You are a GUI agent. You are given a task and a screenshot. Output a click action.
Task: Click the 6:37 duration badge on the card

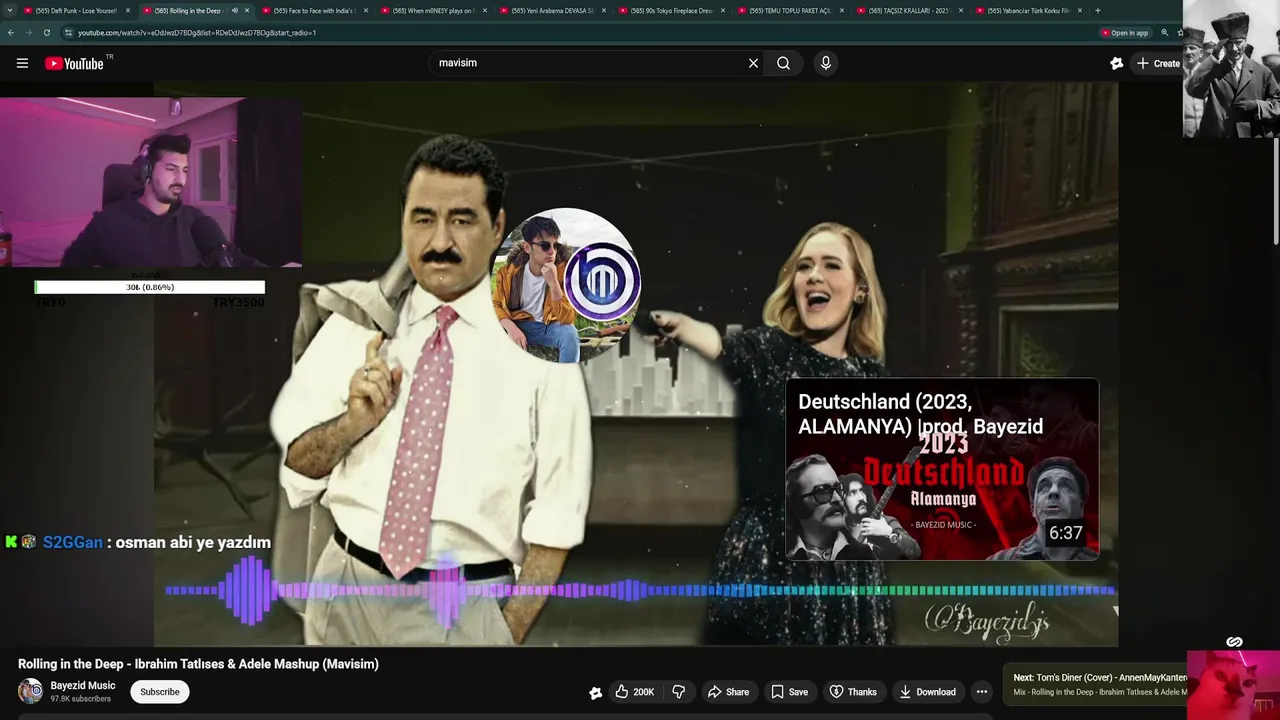pyautogui.click(x=1065, y=533)
